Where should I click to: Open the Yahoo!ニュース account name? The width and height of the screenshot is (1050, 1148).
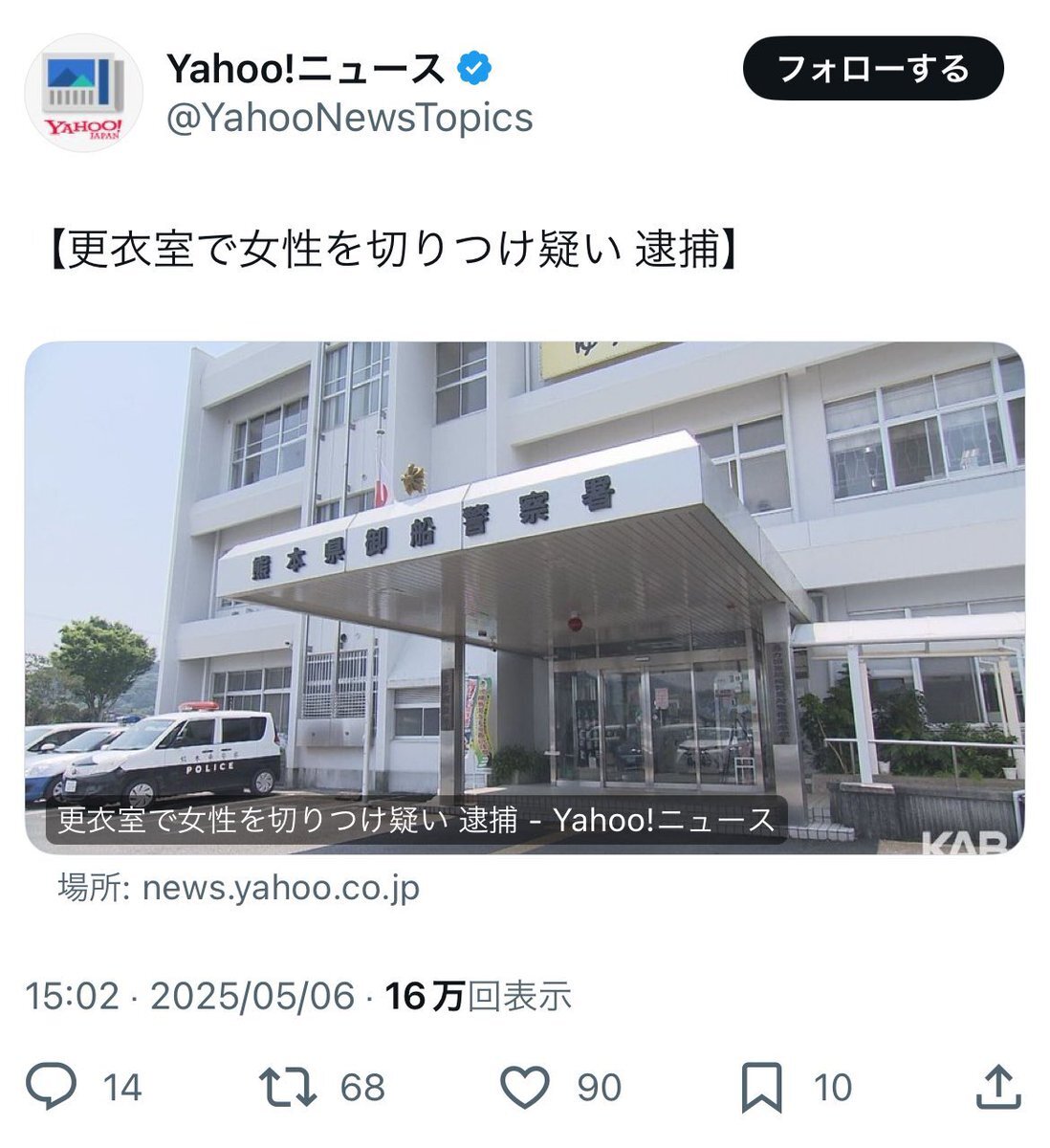point(306,68)
